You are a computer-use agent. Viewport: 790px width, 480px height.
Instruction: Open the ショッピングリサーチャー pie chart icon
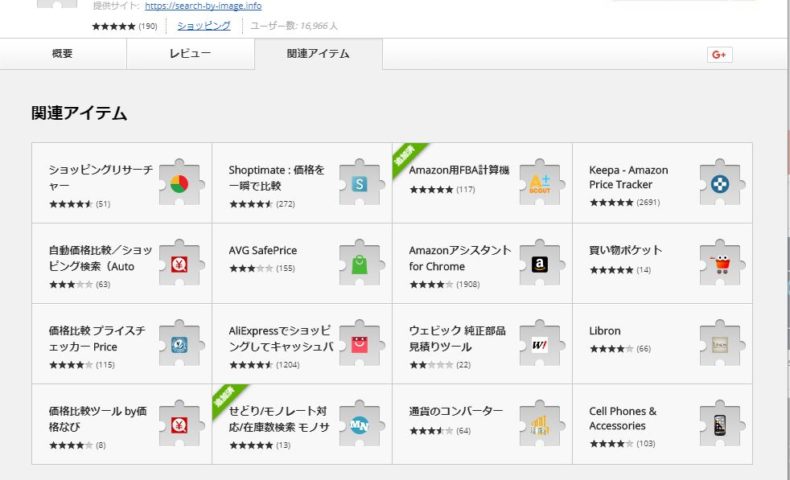[179, 184]
